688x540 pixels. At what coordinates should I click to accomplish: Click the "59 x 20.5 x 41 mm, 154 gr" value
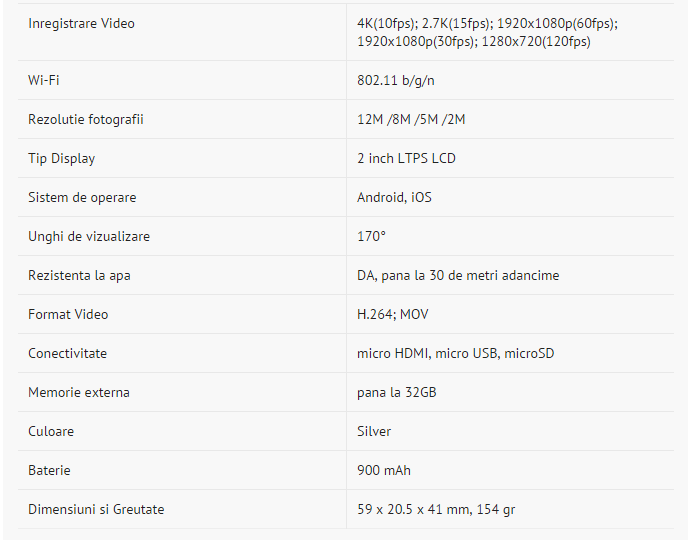[x=436, y=509]
